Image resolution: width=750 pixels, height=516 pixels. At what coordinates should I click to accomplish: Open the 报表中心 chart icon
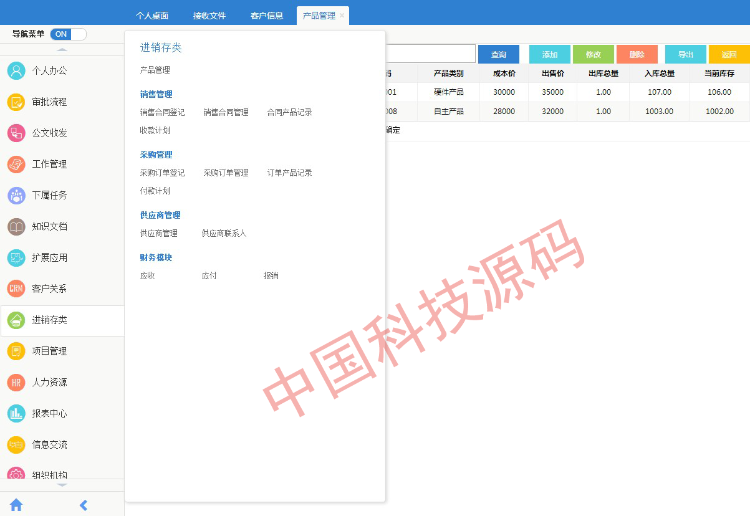tap(16, 413)
